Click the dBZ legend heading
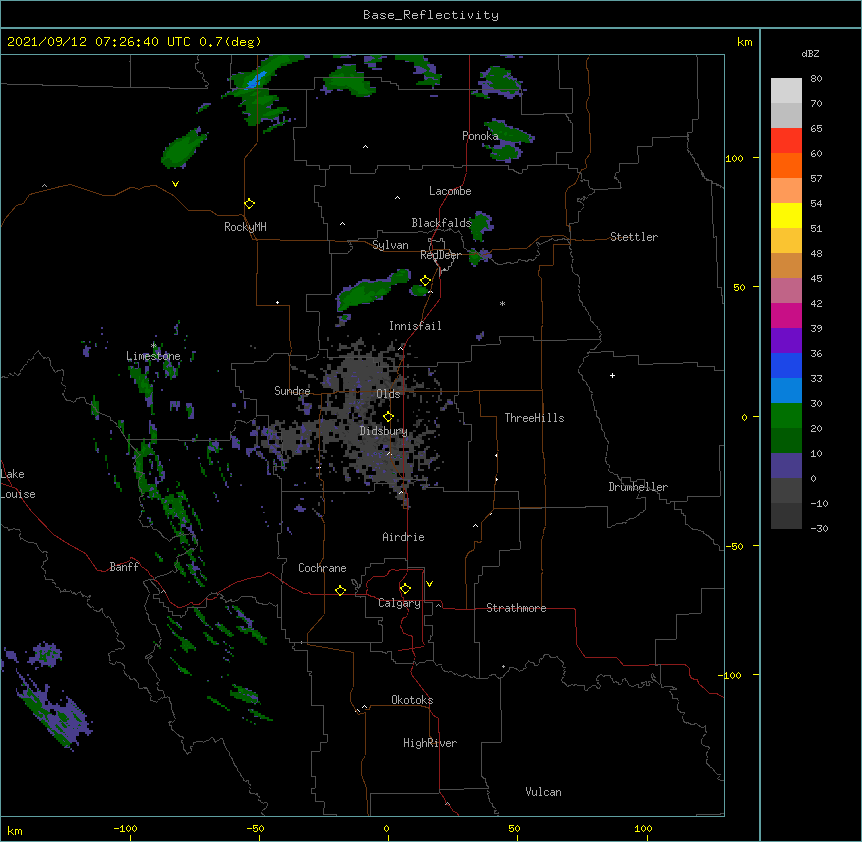The width and height of the screenshot is (862, 842). coord(810,53)
